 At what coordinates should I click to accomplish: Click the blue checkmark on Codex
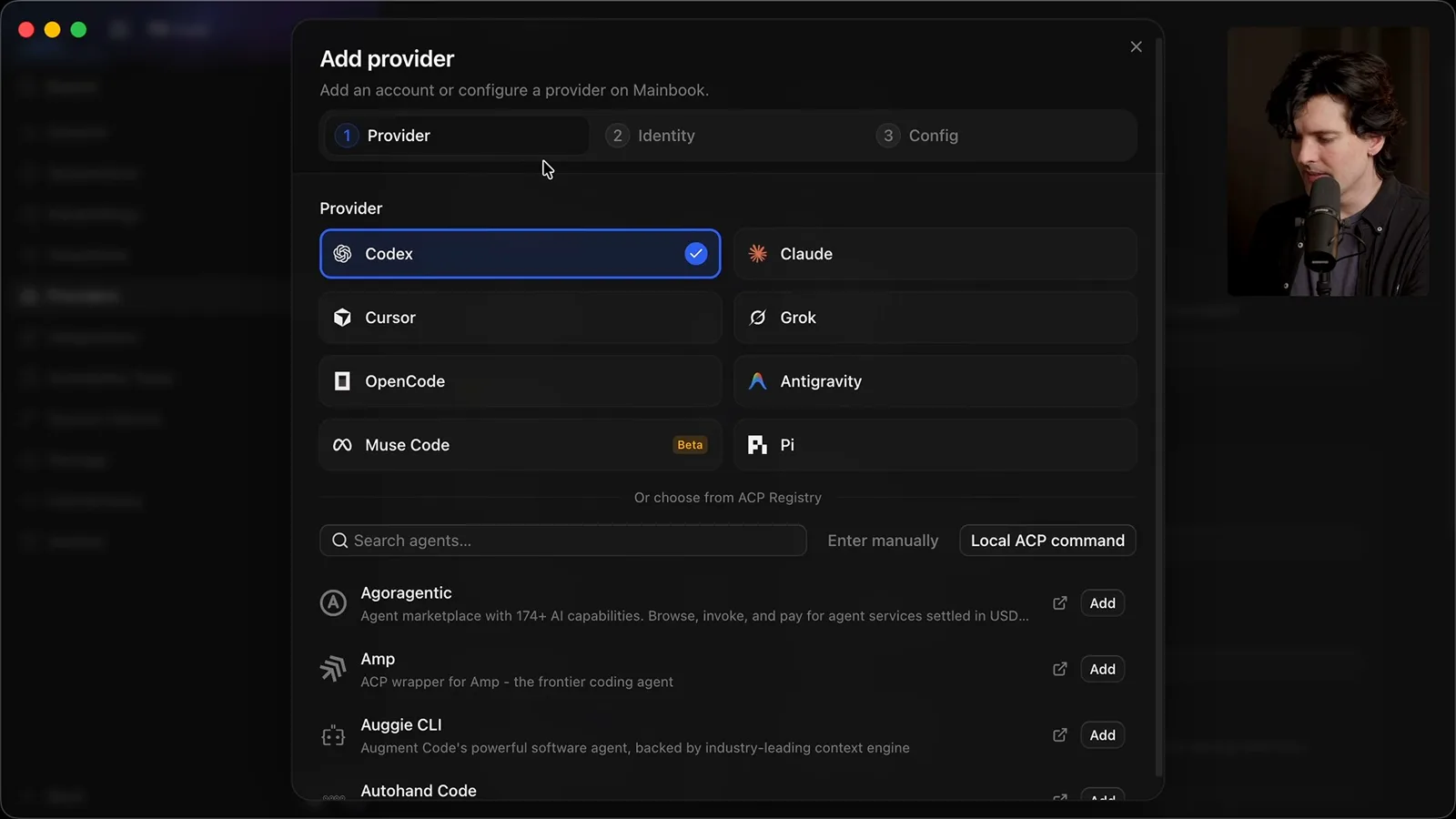695,254
